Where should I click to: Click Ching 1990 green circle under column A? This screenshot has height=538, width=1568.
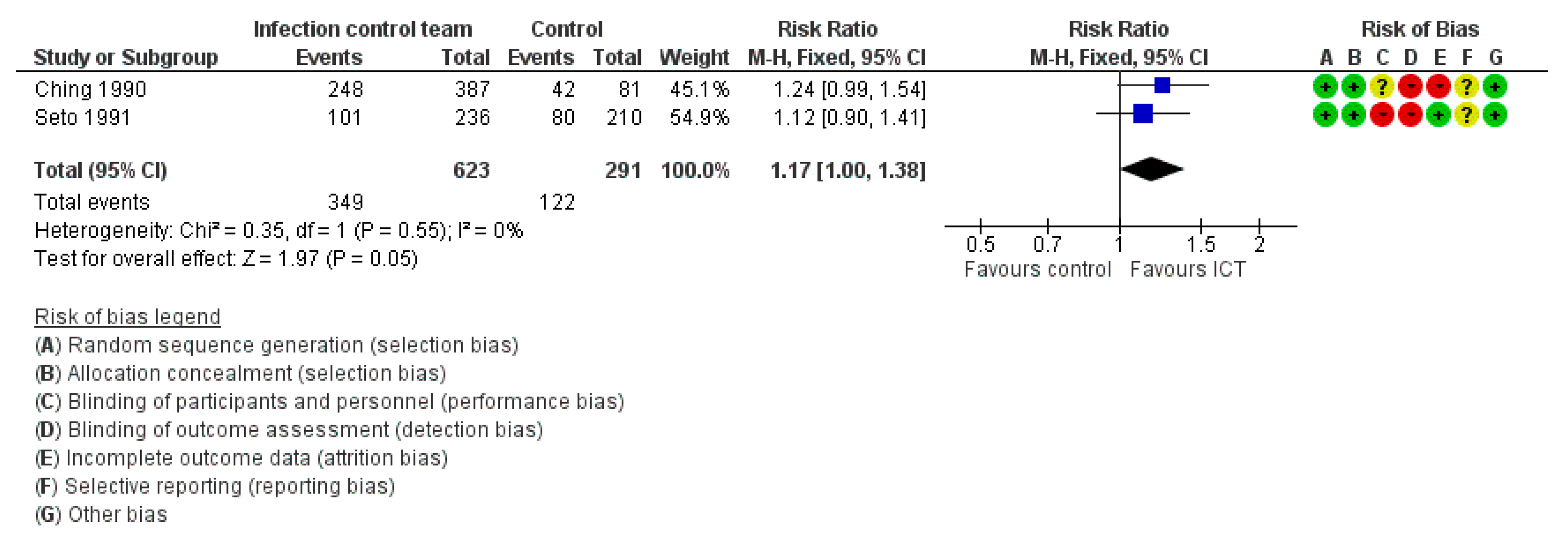click(x=1325, y=87)
